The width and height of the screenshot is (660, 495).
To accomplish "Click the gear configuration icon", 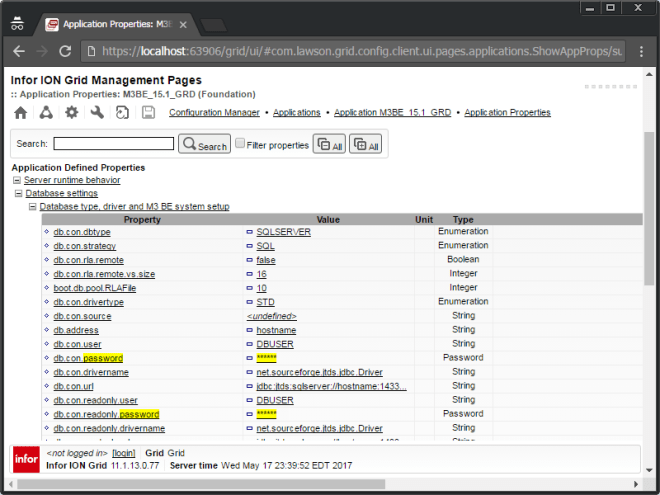I will tap(72, 113).
